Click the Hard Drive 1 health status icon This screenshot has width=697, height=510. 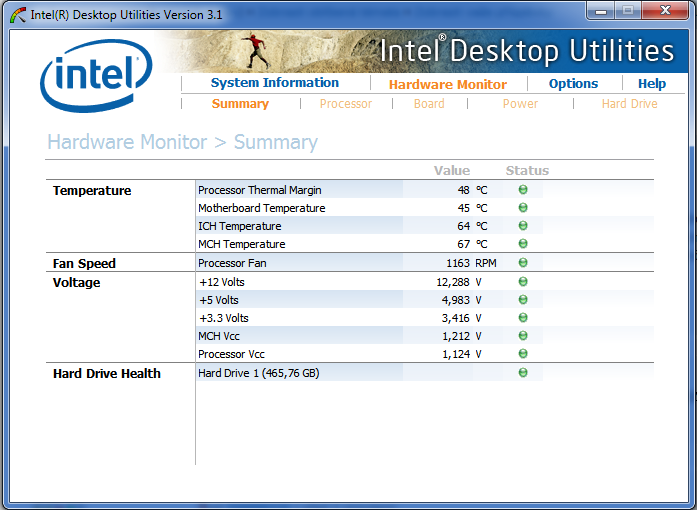pos(523,373)
